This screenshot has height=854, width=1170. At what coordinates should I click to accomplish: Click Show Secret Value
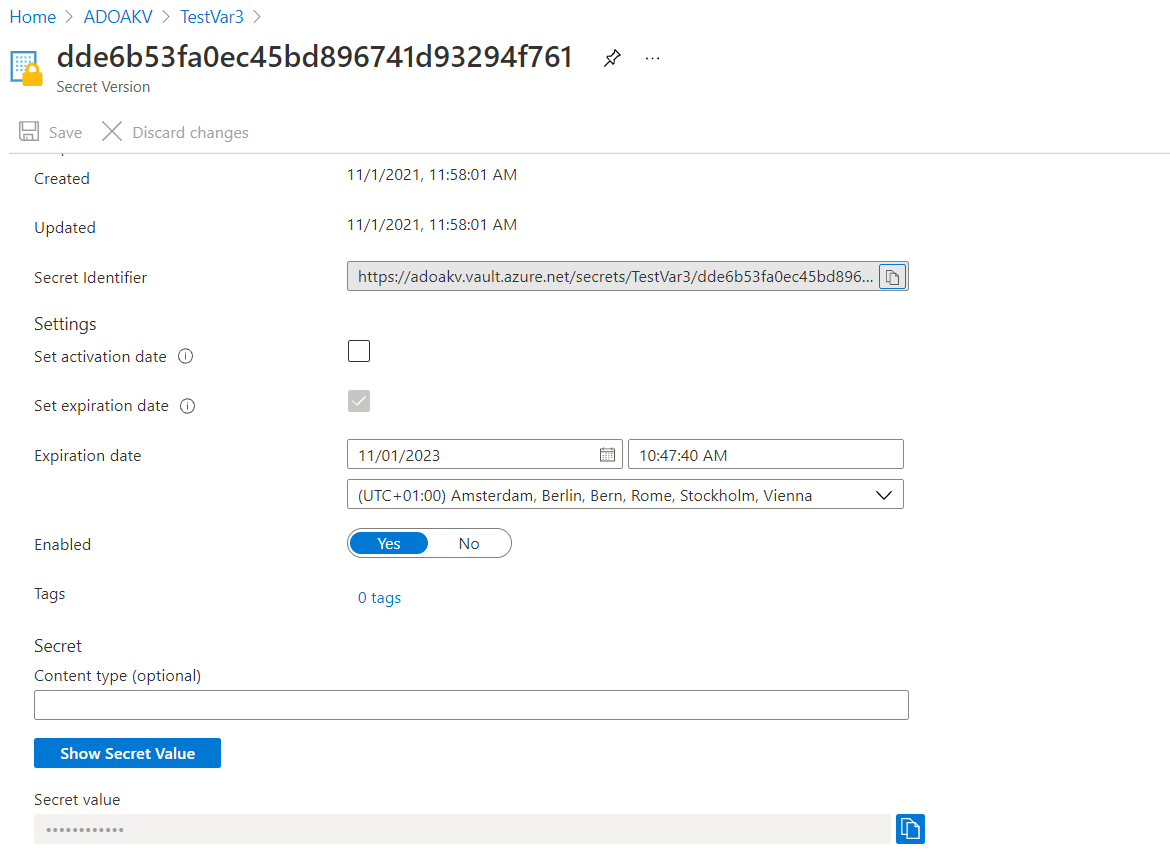click(x=127, y=752)
